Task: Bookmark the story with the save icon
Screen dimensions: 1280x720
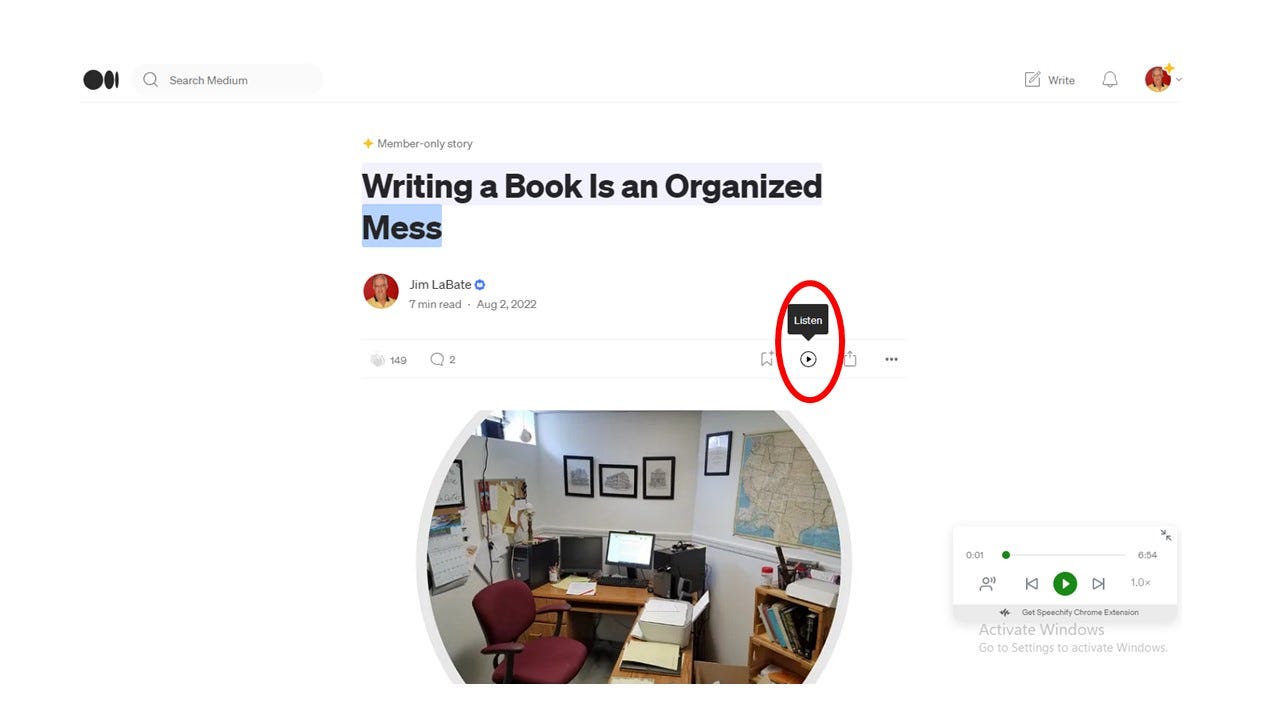Action: 767,359
